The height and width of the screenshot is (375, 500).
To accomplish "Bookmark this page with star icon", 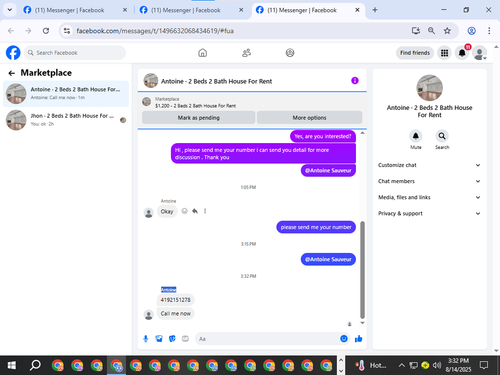I will point(447,31).
